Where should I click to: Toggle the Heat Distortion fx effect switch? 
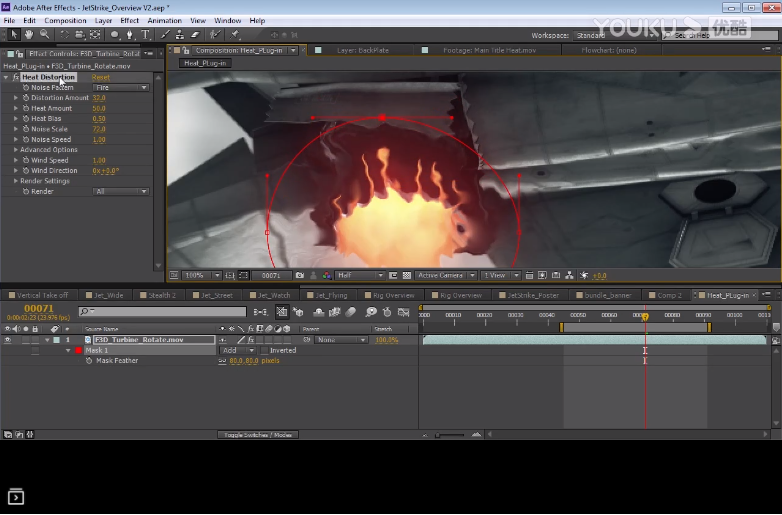pos(15,77)
